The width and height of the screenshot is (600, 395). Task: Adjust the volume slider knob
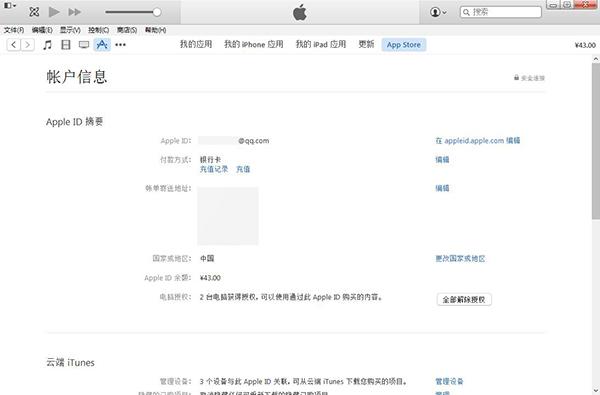(157, 12)
